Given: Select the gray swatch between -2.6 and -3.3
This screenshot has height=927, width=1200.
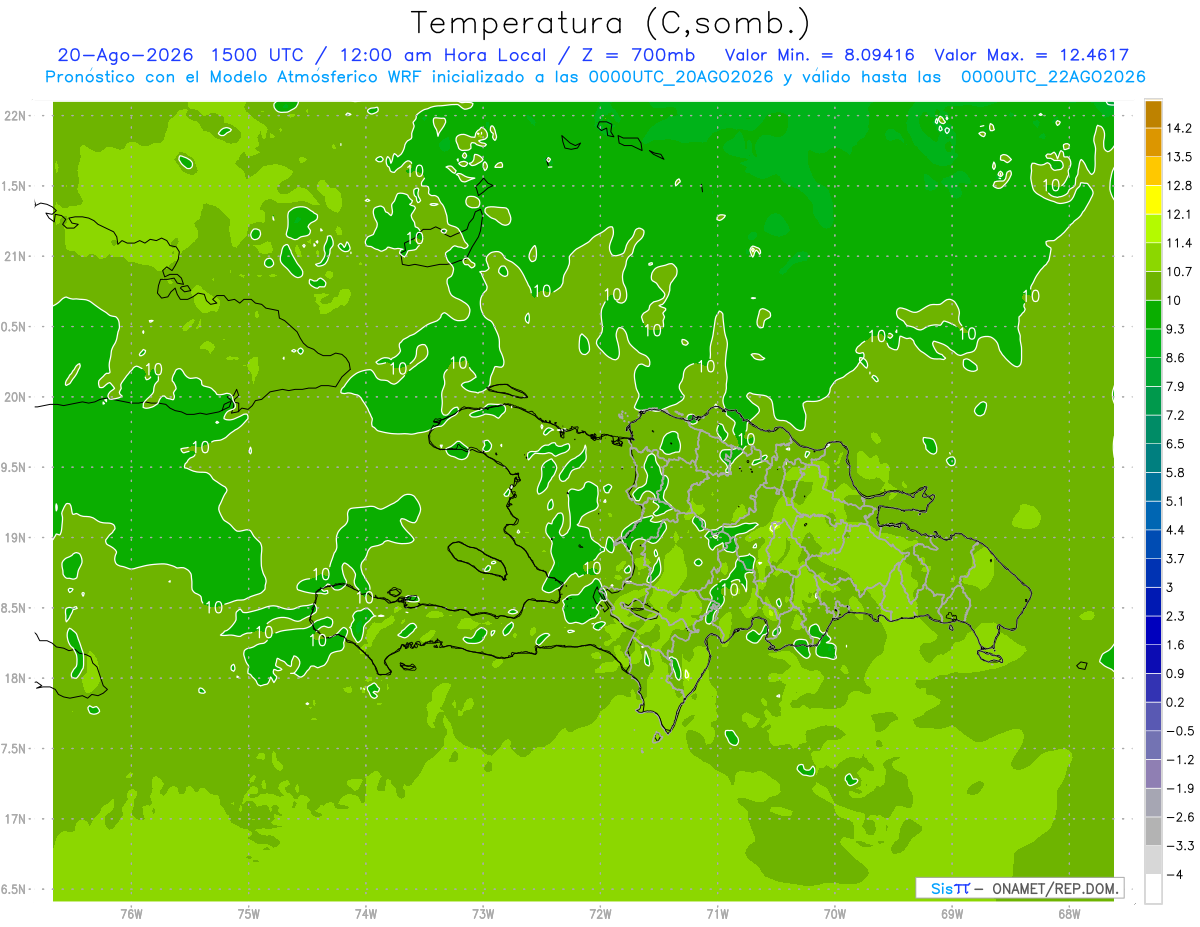Looking at the screenshot, I should click(x=1154, y=831).
